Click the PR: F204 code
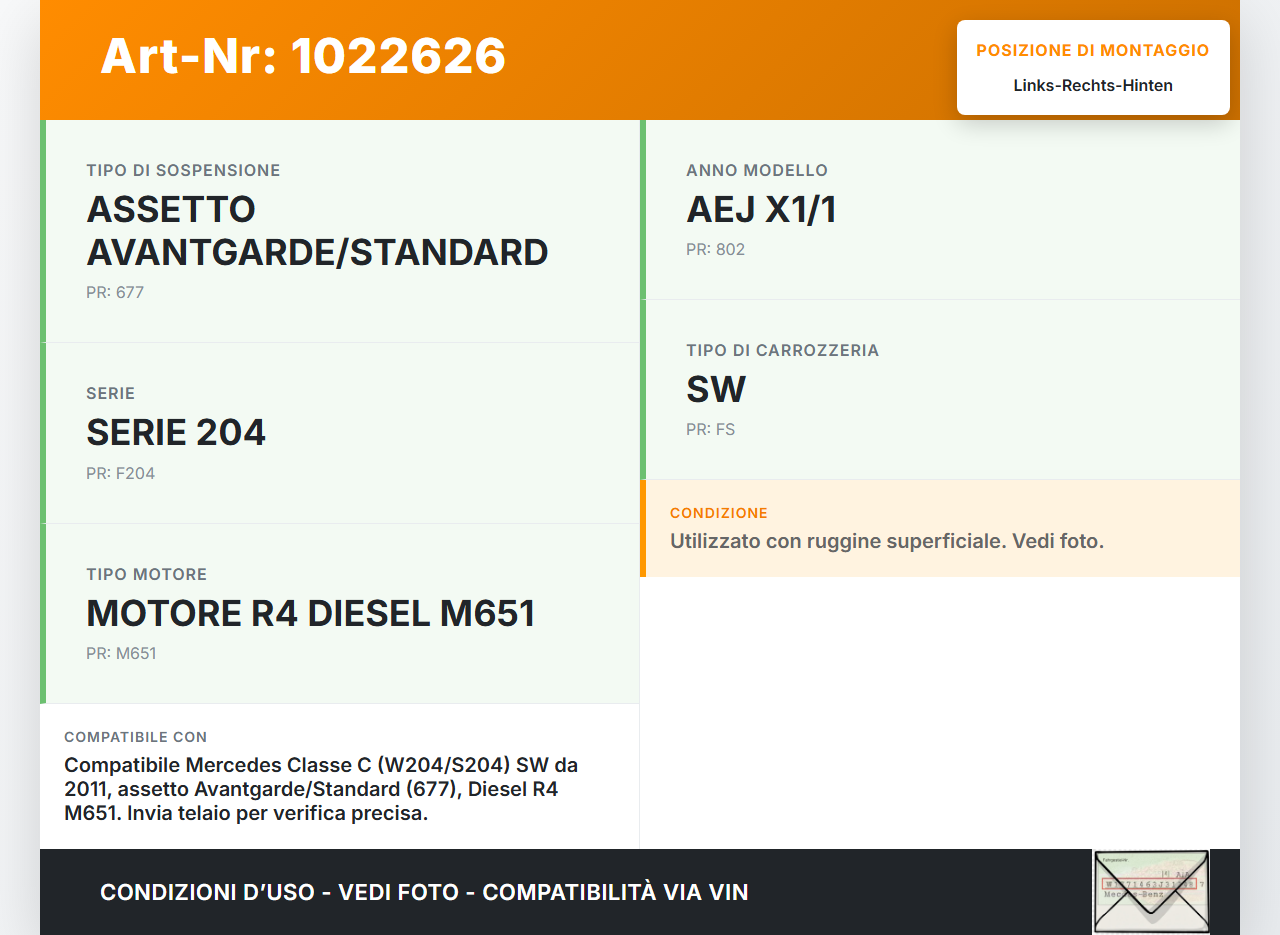This screenshot has width=1280, height=935. click(120, 474)
